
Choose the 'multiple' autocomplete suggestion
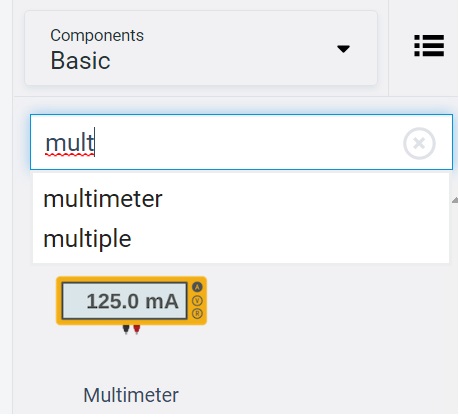pos(87,239)
